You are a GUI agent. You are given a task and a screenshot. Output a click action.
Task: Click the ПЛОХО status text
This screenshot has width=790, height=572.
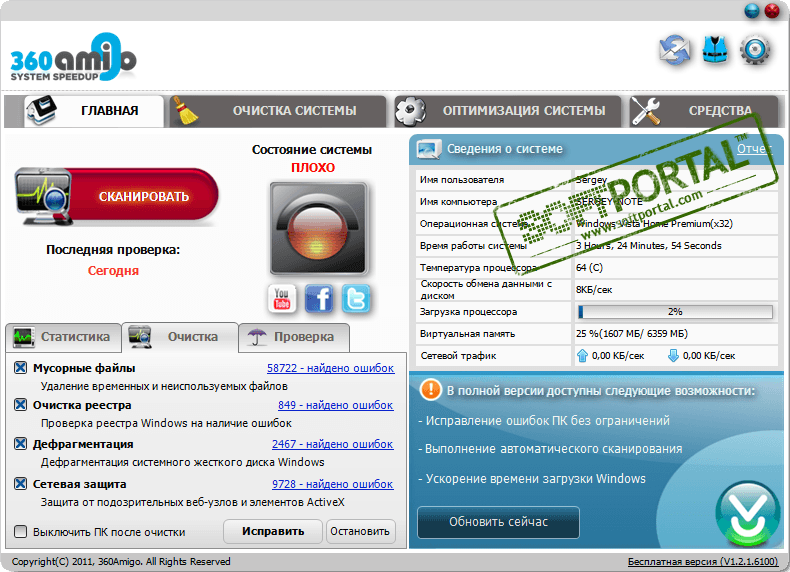[x=313, y=167]
